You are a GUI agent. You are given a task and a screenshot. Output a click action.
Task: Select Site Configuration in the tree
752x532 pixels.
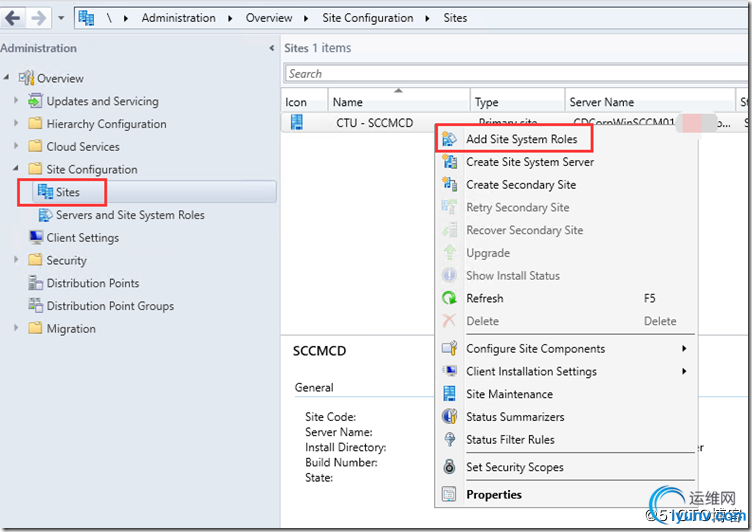tap(91, 169)
